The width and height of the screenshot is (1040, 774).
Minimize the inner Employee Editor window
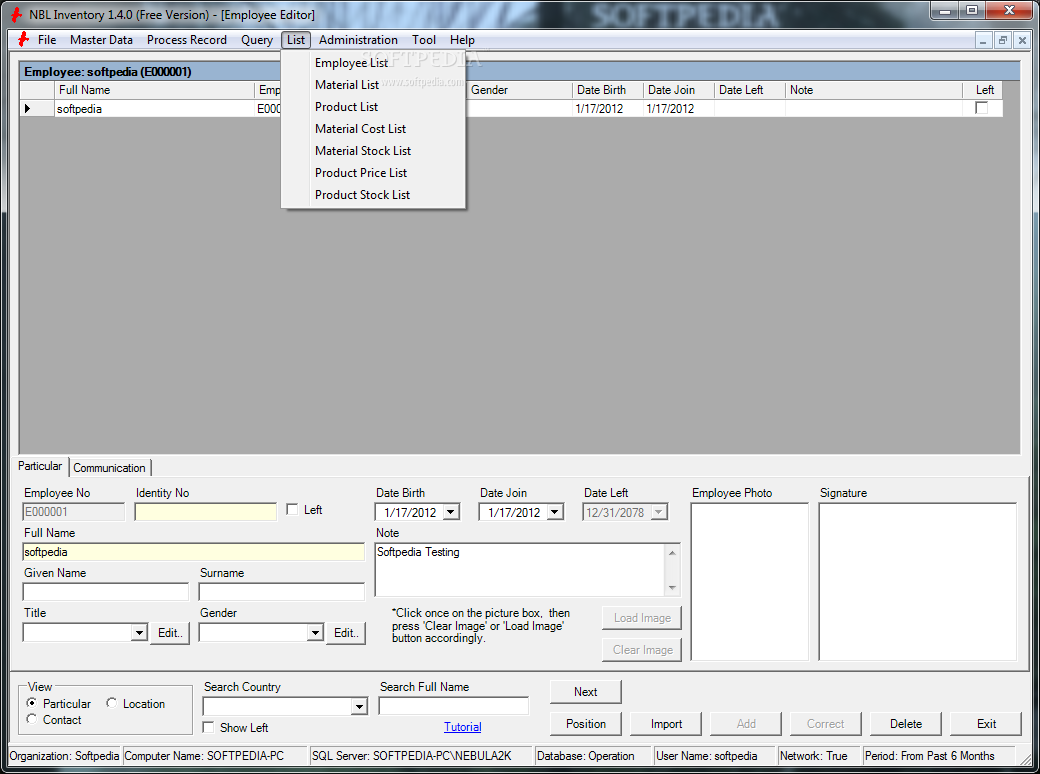point(983,40)
